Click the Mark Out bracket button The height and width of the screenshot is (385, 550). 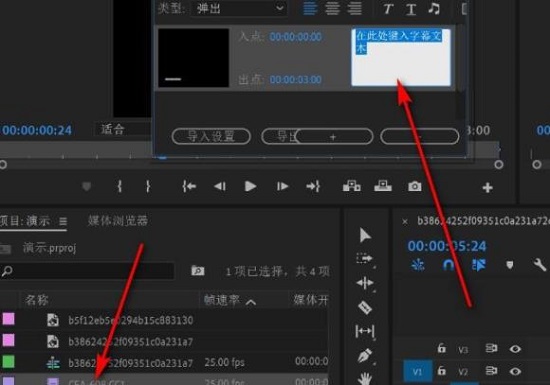pos(148,186)
